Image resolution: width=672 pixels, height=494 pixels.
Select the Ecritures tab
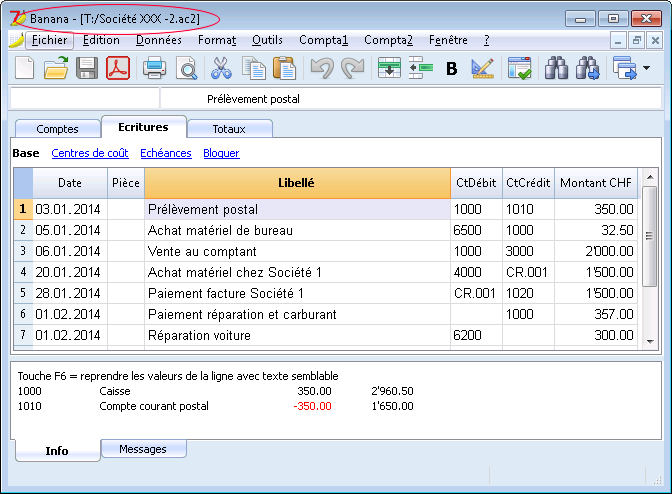144,127
